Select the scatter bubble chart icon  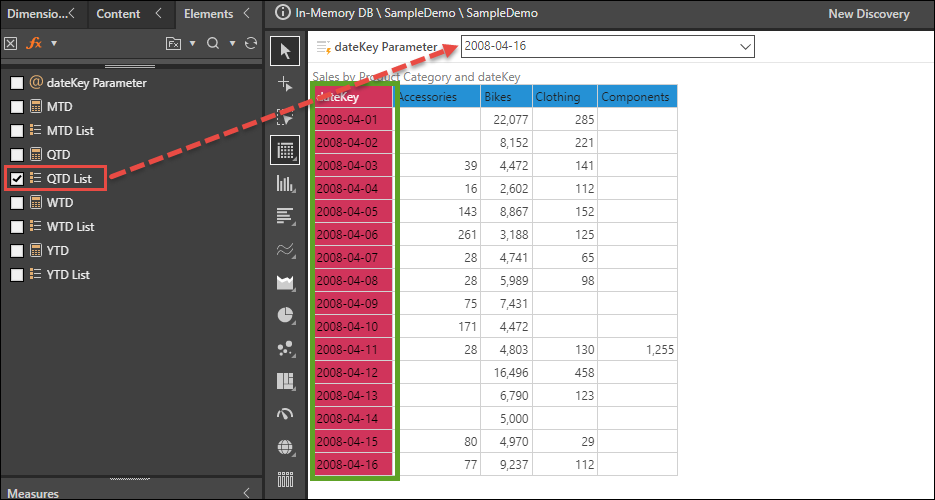(x=286, y=348)
